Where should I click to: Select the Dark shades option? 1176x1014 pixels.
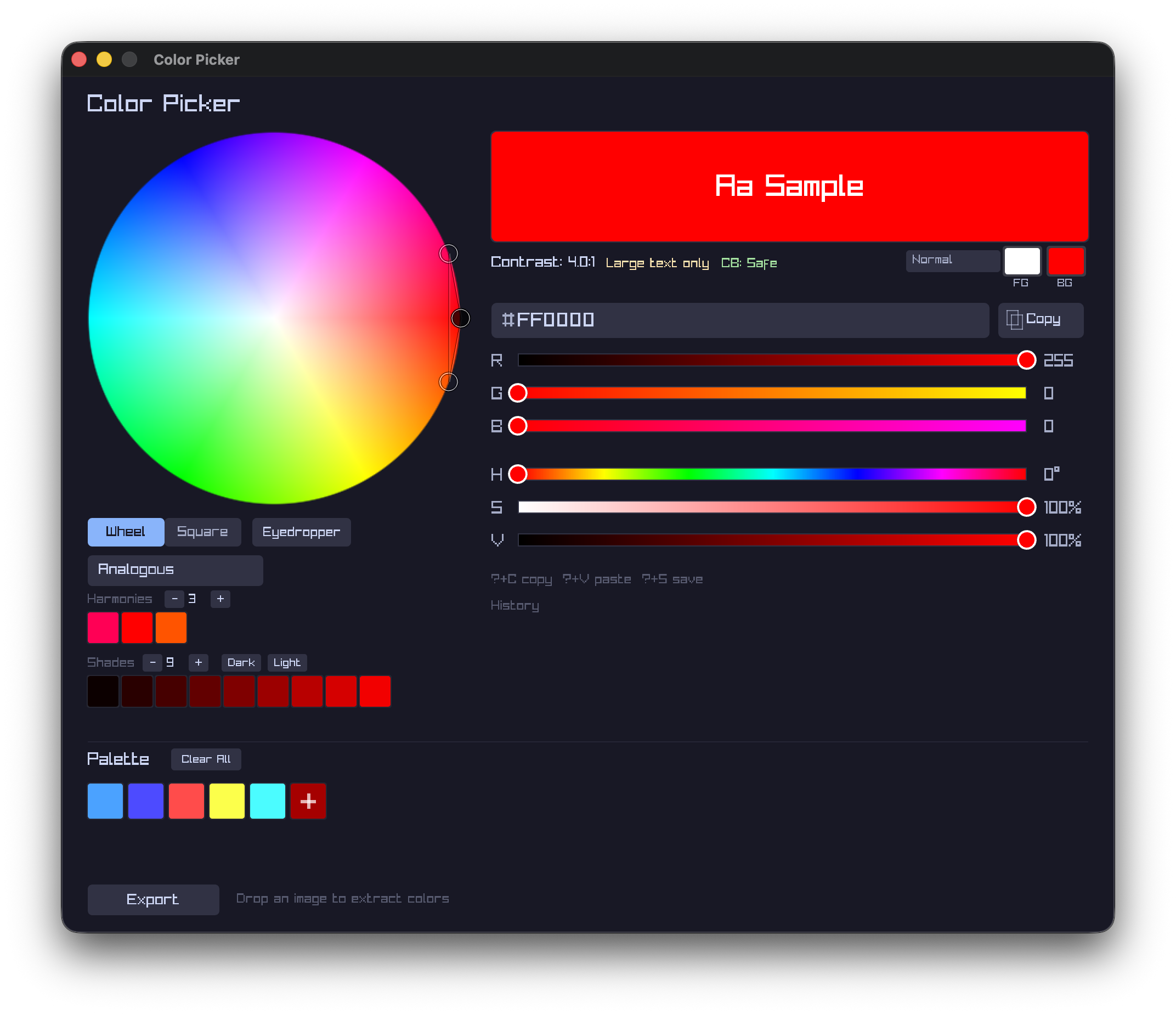[241, 663]
